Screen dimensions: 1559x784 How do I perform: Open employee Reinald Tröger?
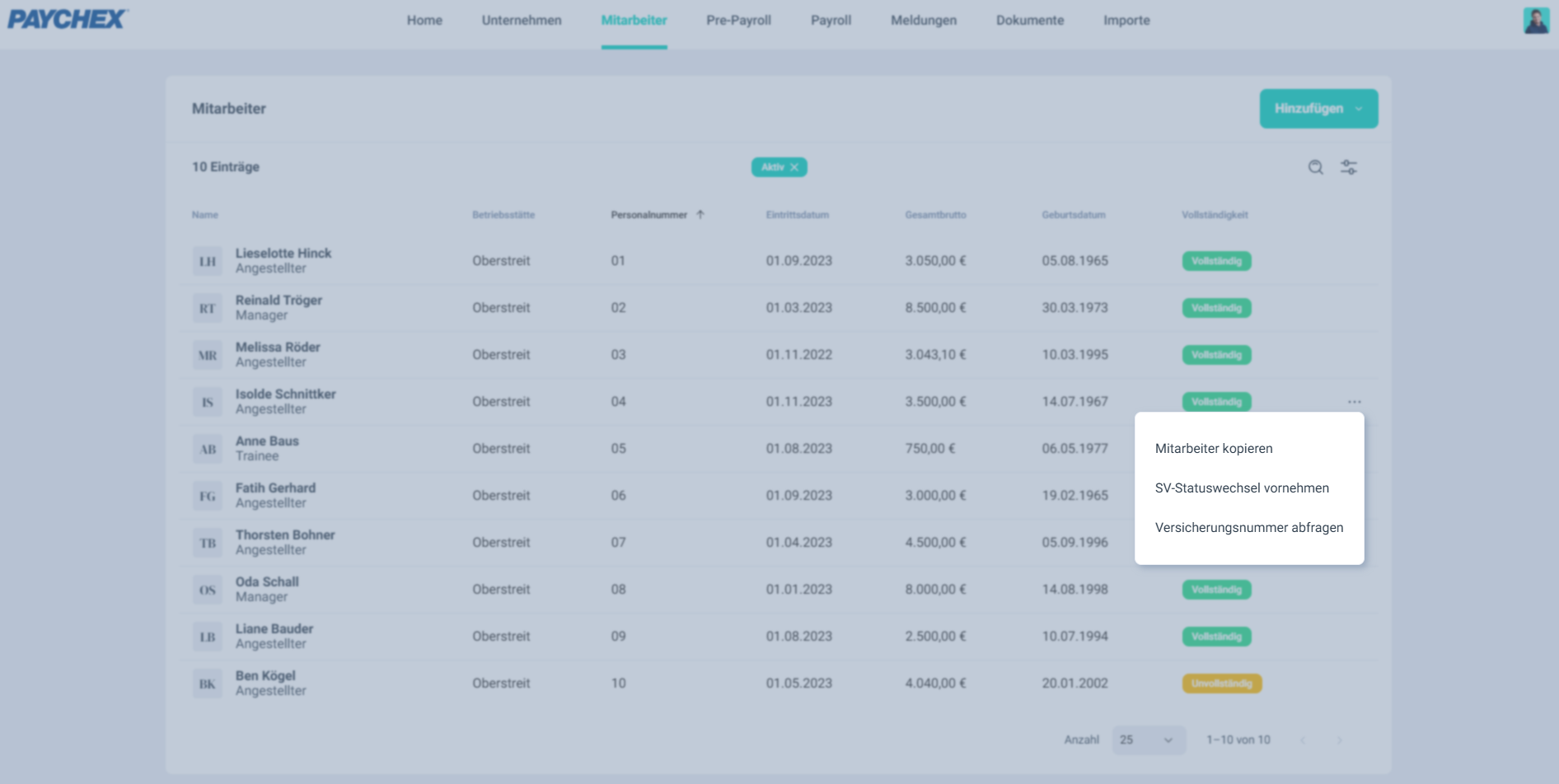tap(279, 301)
